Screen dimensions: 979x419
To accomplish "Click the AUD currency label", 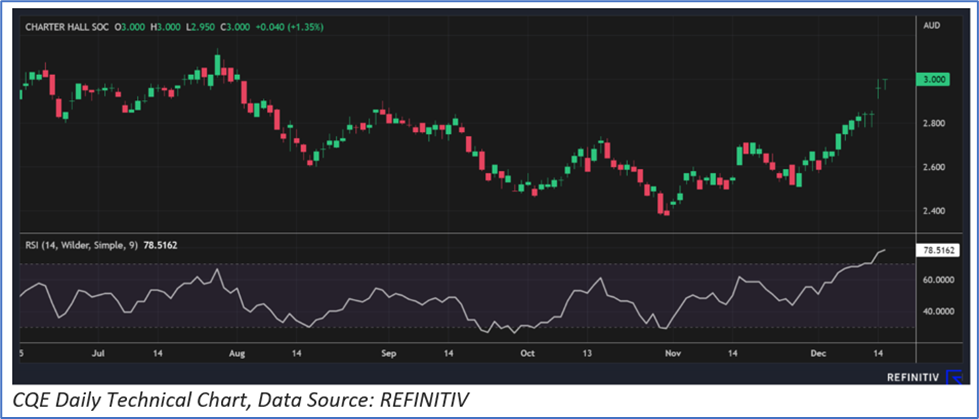I will [931, 26].
